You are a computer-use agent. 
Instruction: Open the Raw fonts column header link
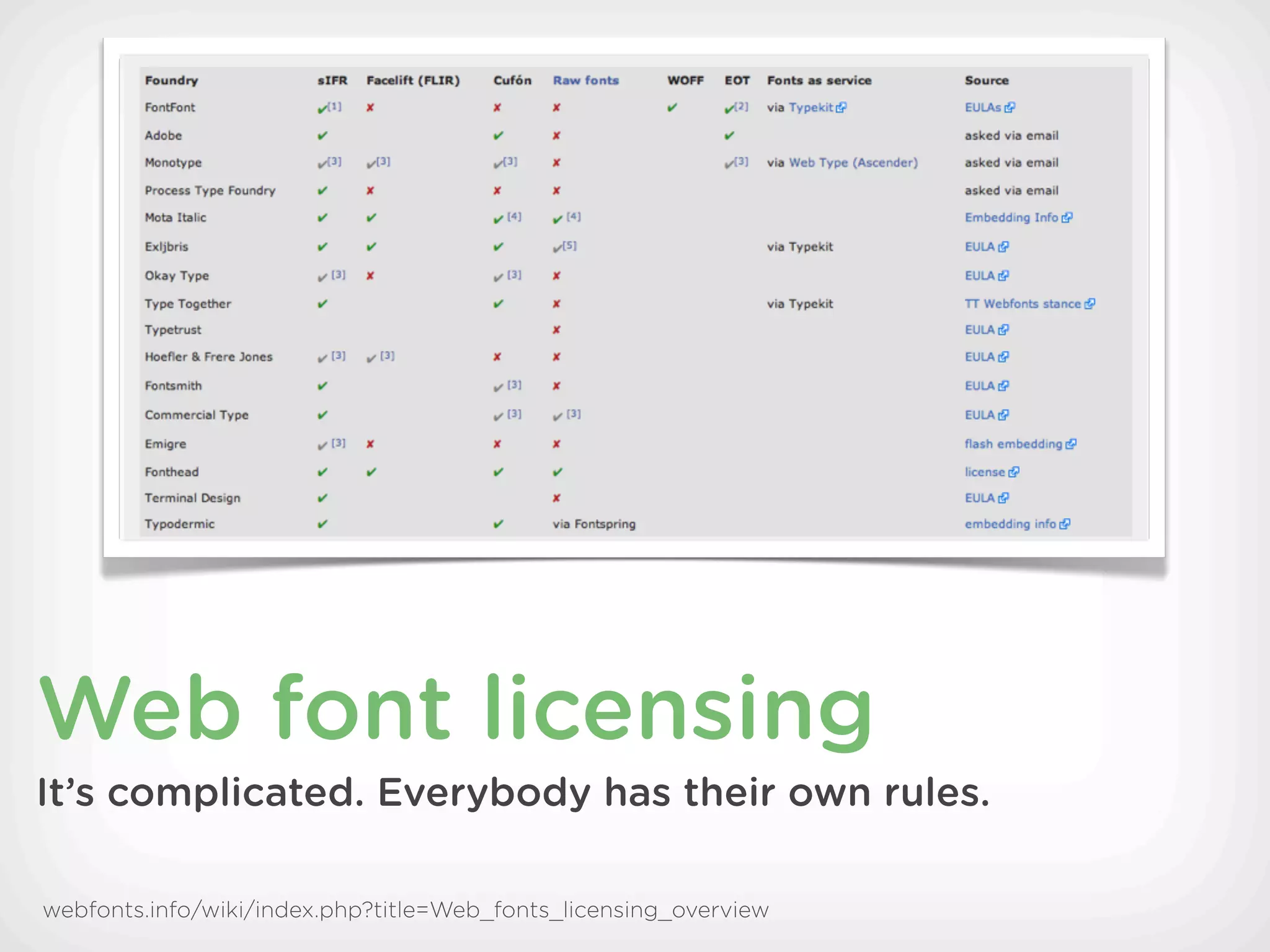pos(585,81)
